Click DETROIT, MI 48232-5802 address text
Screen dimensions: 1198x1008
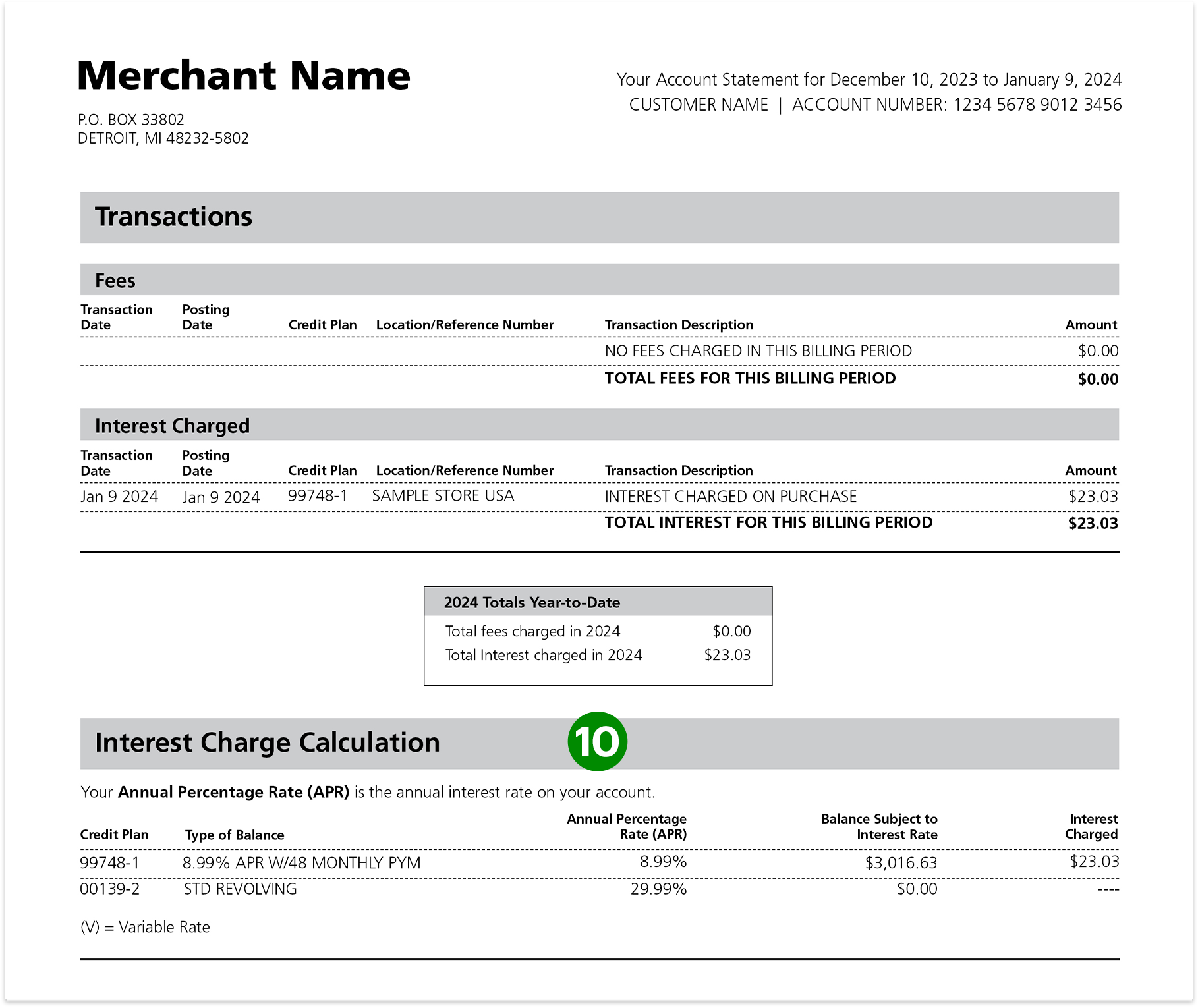pyautogui.click(x=163, y=138)
